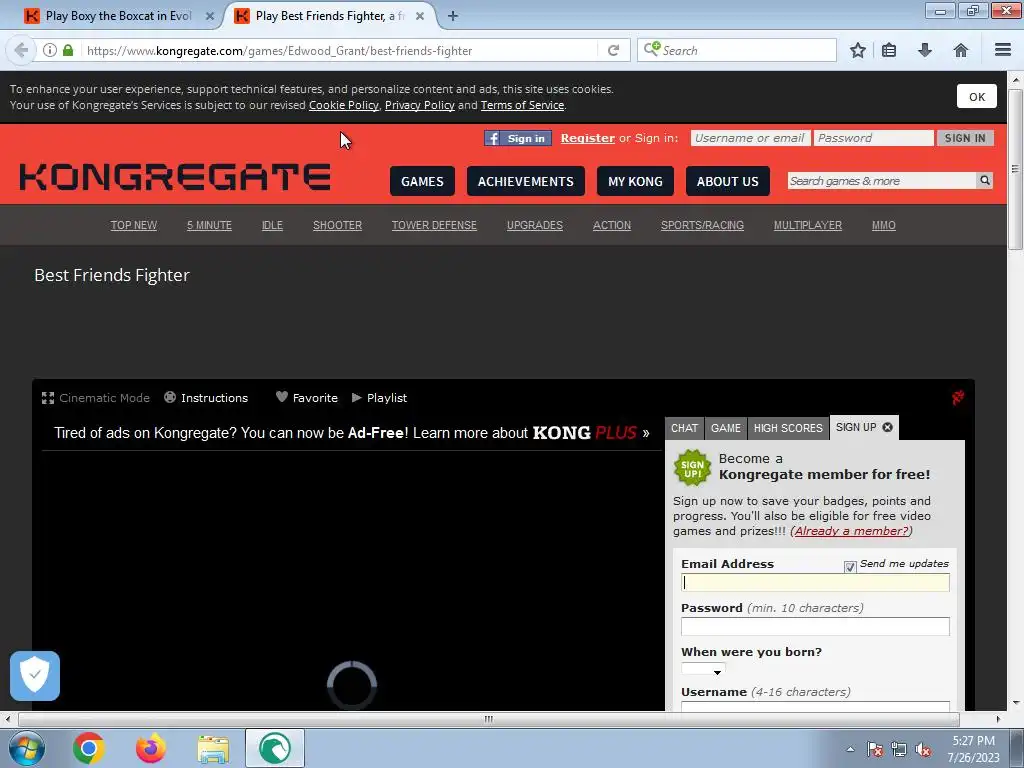This screenshot has height=768, width=1024.
Task: Click the Email Address sign-up field
Action: (815, 583)
